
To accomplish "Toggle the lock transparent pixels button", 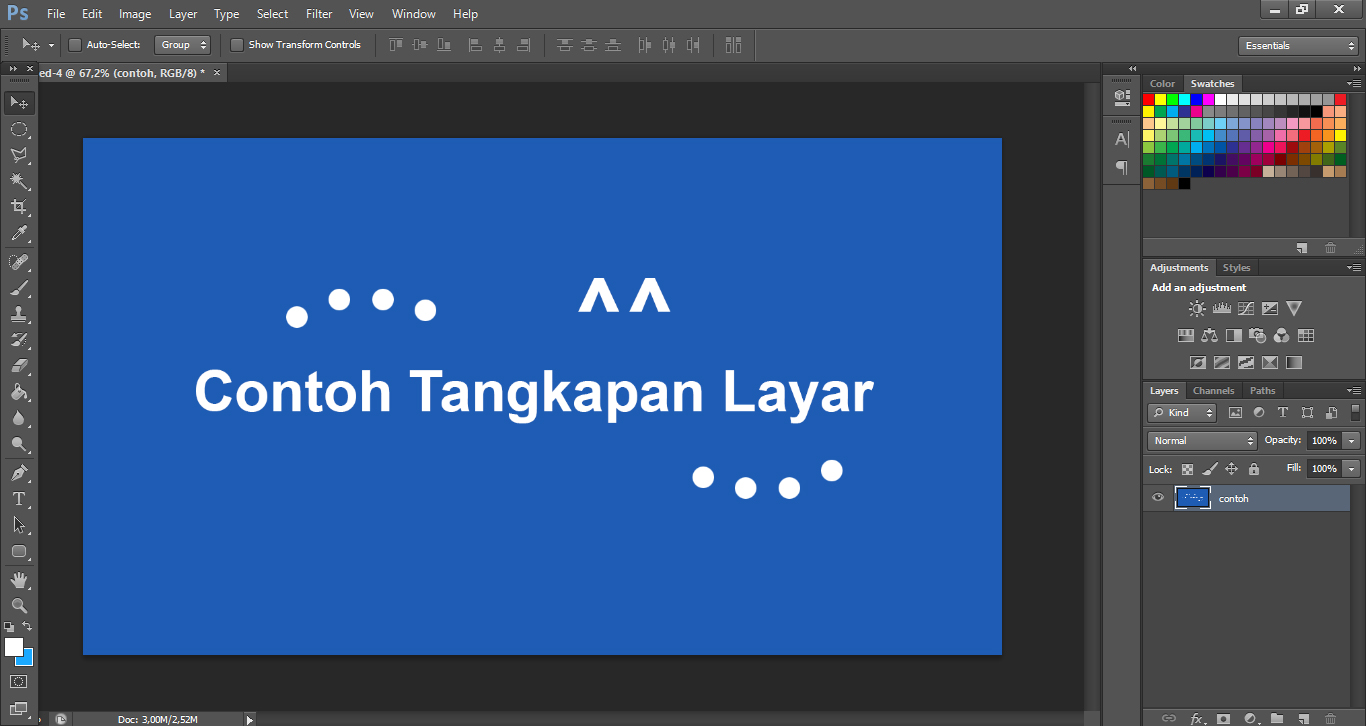I will click(1186, 468).
